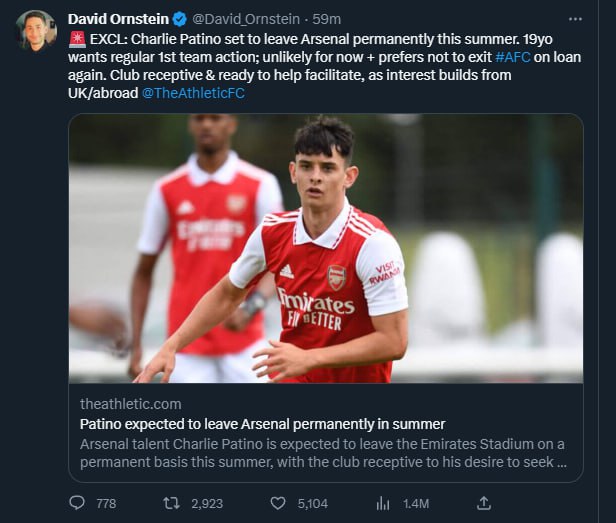Click the blue verified badge

[x=178, y=19]
